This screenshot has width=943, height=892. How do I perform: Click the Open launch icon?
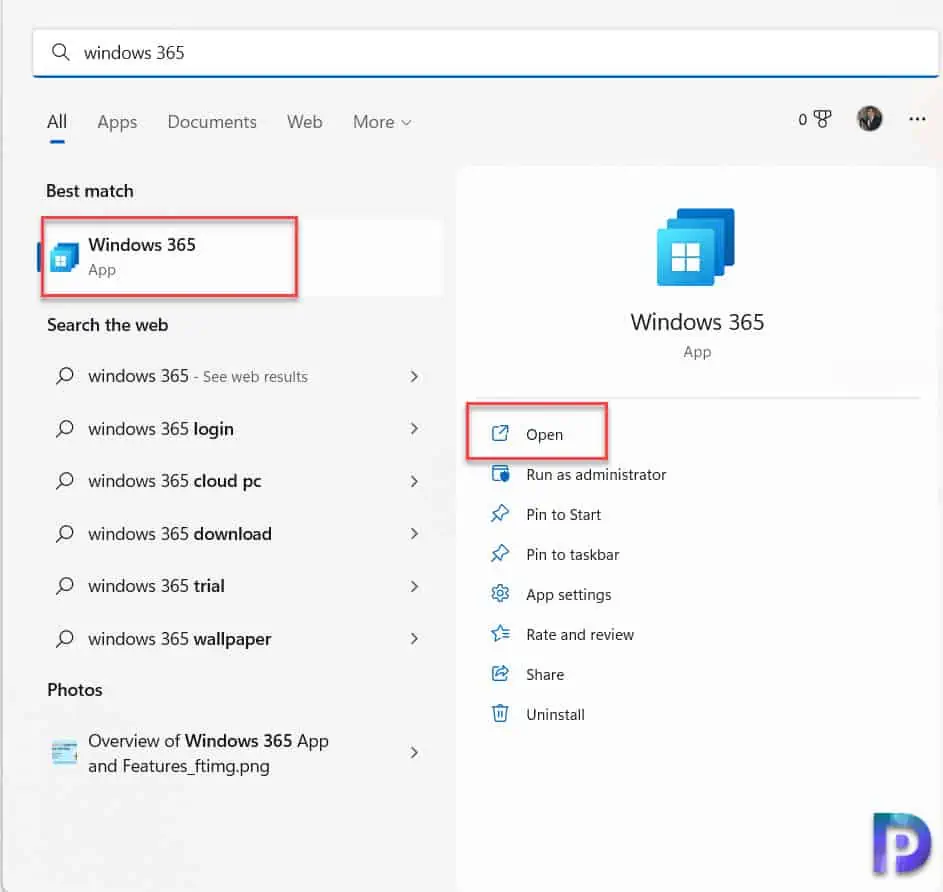[500, 433]
